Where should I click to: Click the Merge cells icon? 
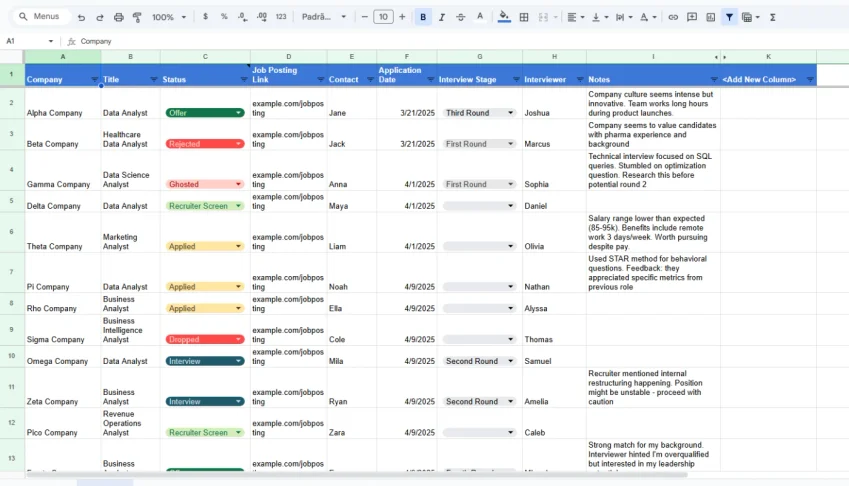(543, 17)
